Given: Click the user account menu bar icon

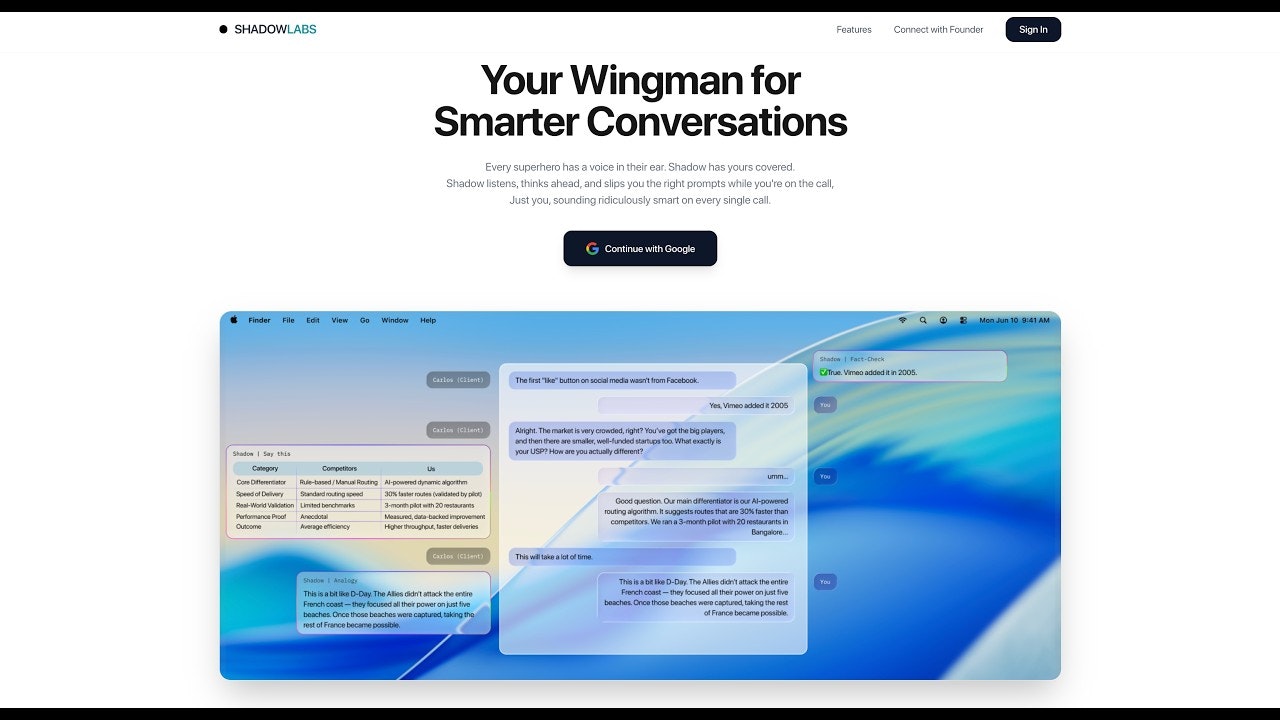Looking at the screenshot, I should (x=943, y=320).
